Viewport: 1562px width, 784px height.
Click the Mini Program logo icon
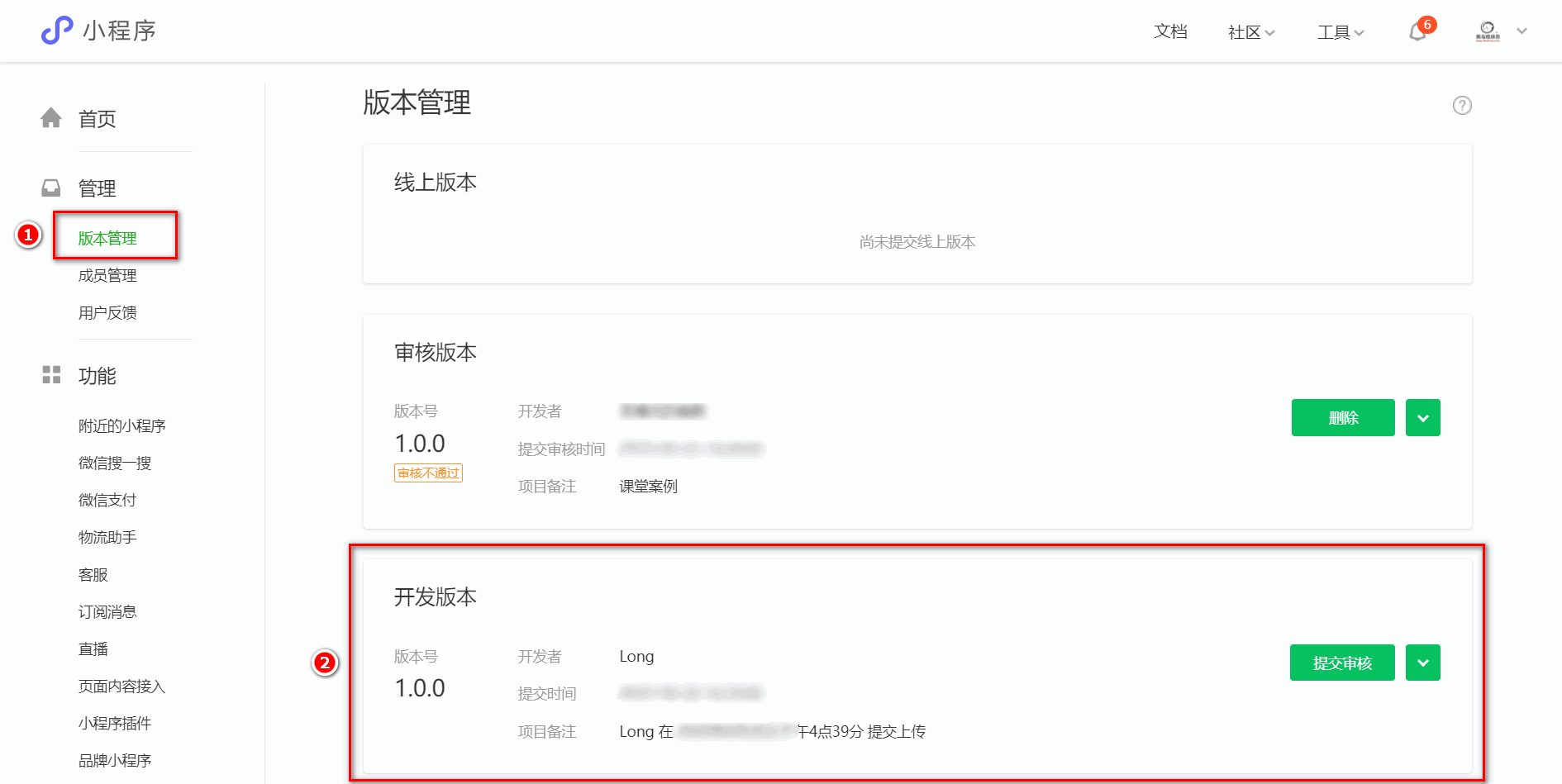(x=57, y=31)
